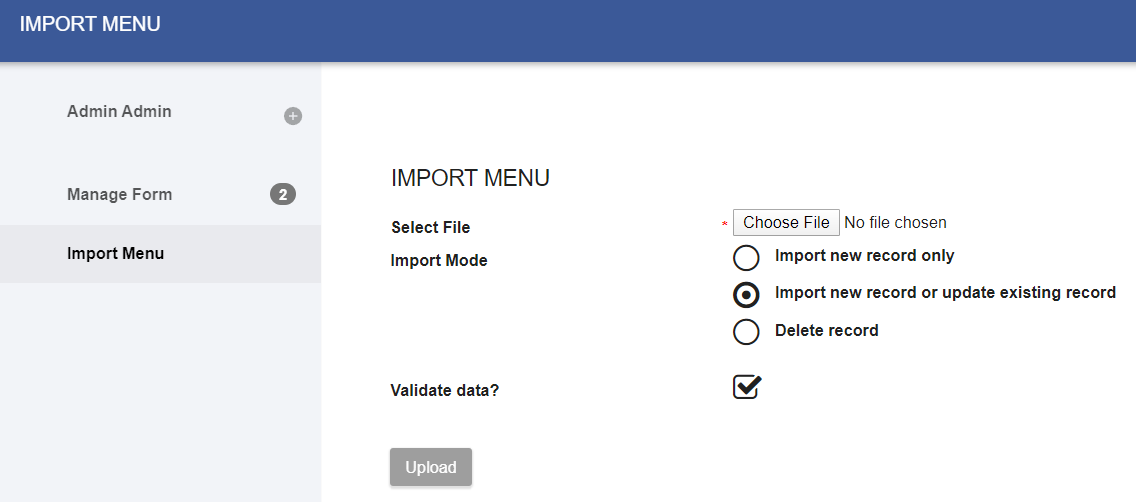Select the 'Import new record only' radio button
Viewport: 1136px width, 502px height.
click(x=746, y=258)
